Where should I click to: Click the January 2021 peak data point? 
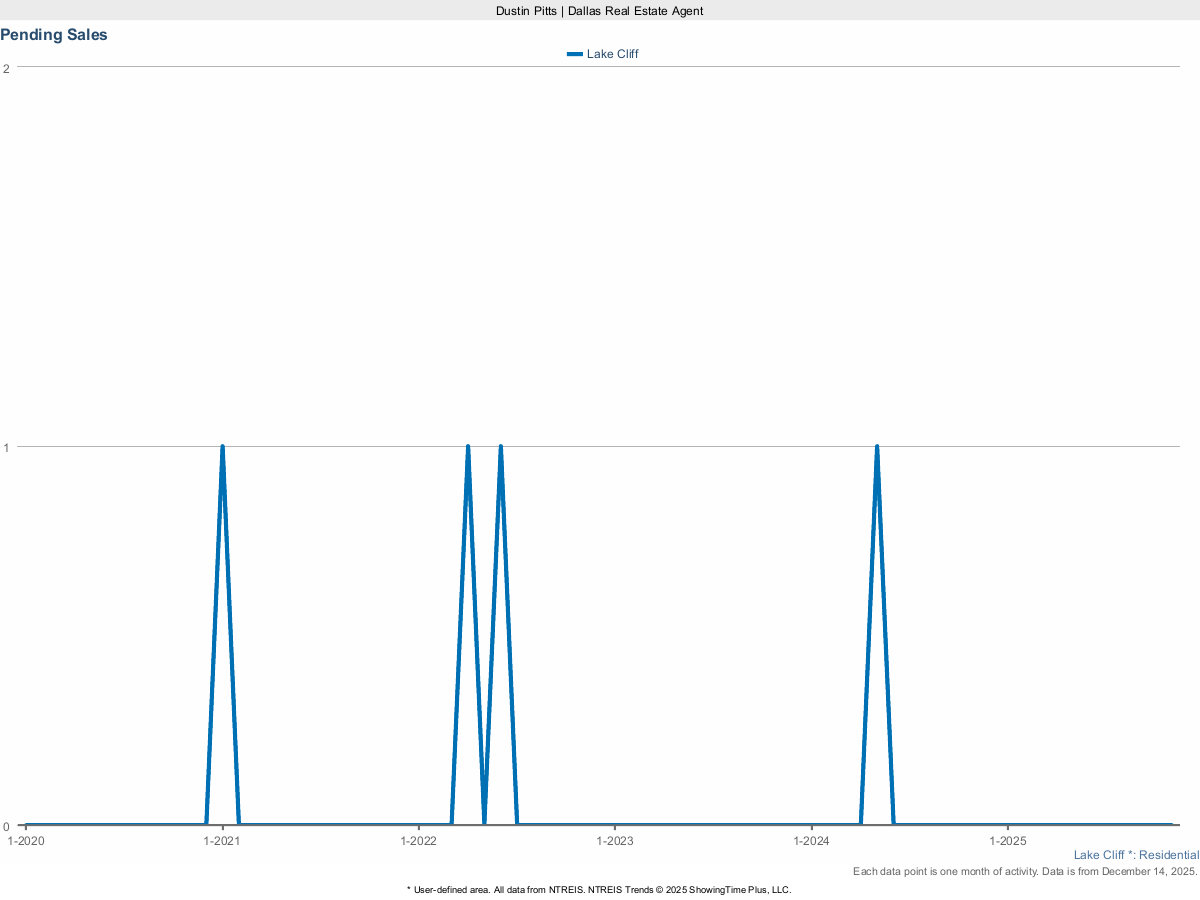[x=222, y=446]
